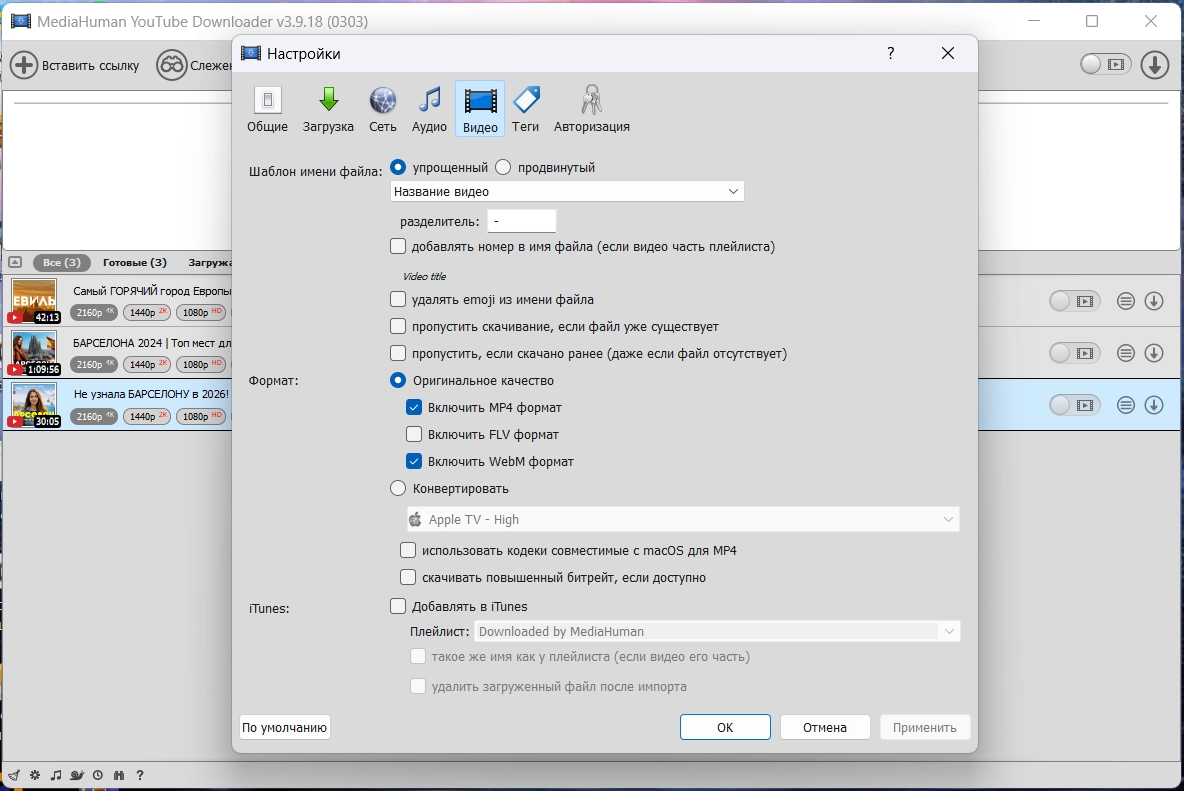Click the settings dialog help question mark
Viewport: 1184px width, 791px height.
[x=891, y=53]
